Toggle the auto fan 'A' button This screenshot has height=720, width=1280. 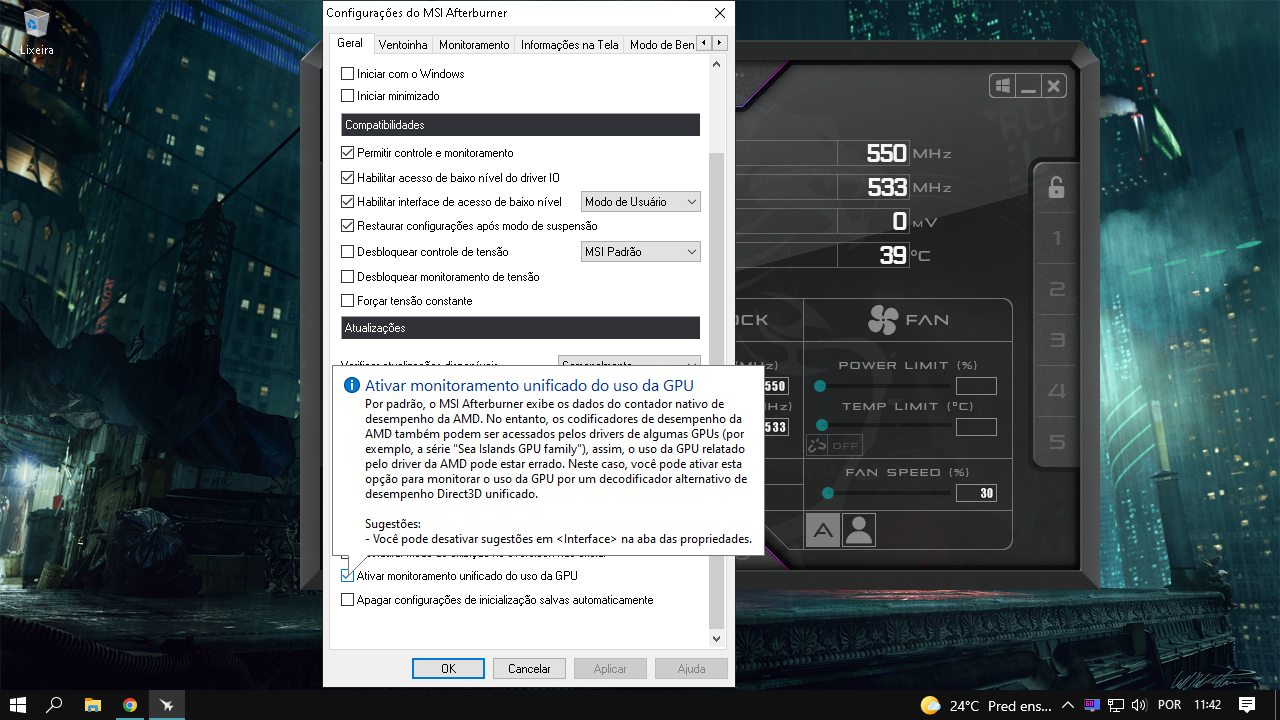[823, 530]
